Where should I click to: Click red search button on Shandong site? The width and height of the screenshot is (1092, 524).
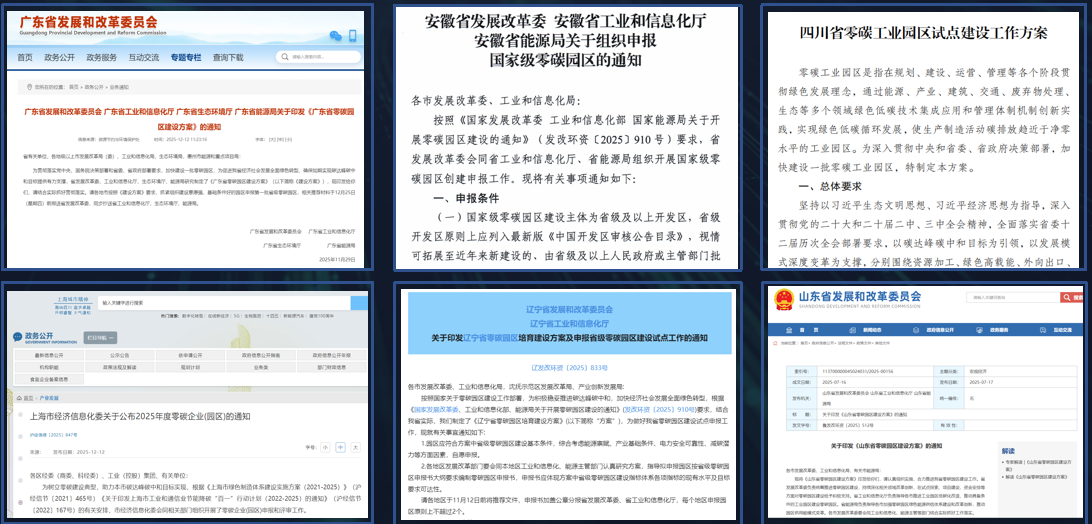tap(1071, 298)
